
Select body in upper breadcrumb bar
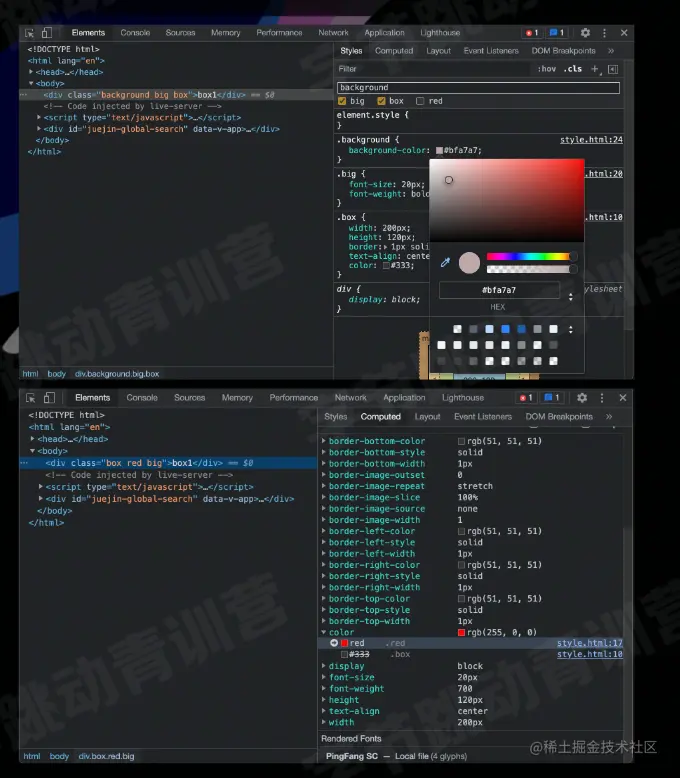point(57,374)
